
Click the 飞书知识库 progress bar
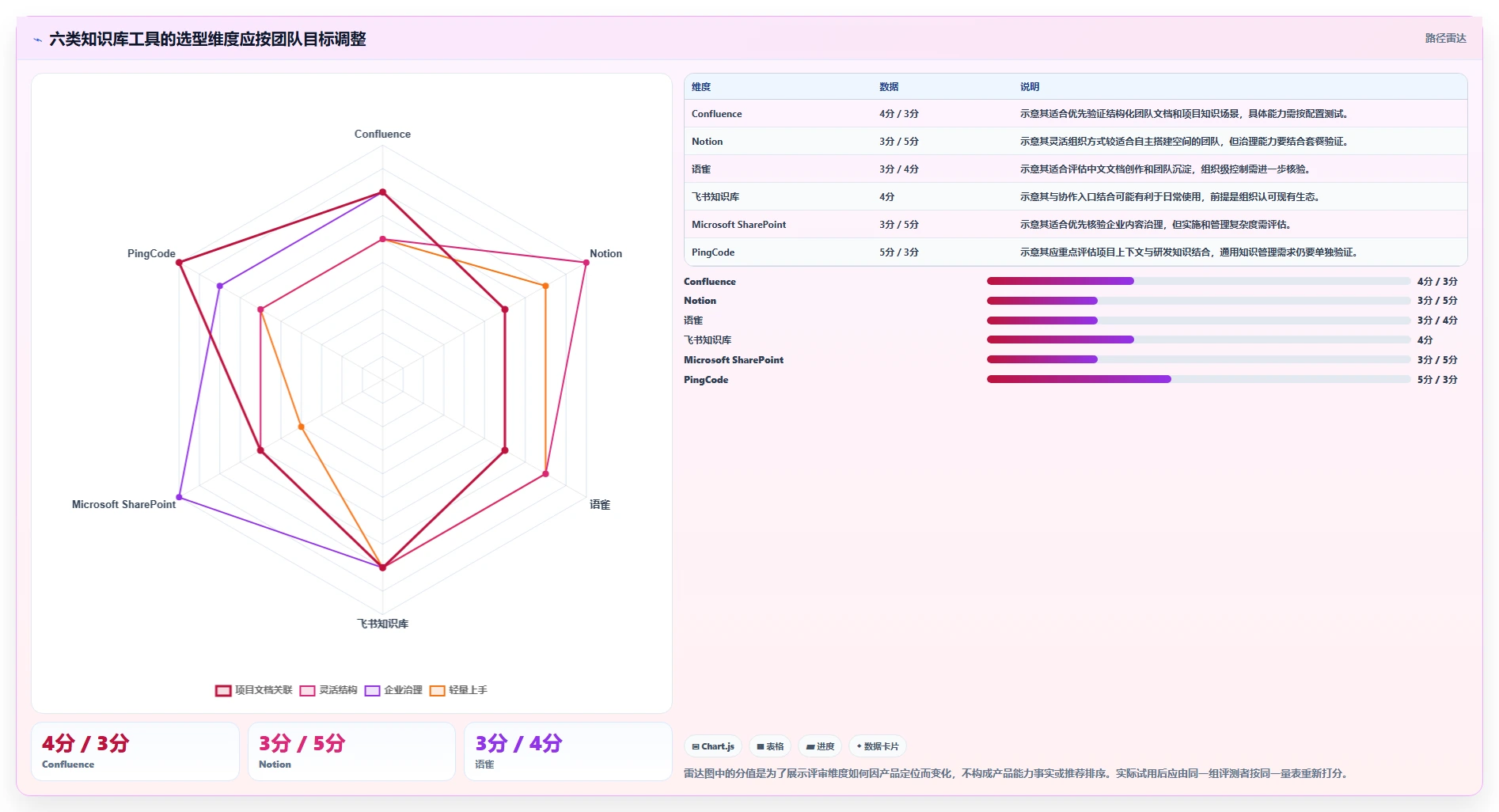tap(1198, 340)
